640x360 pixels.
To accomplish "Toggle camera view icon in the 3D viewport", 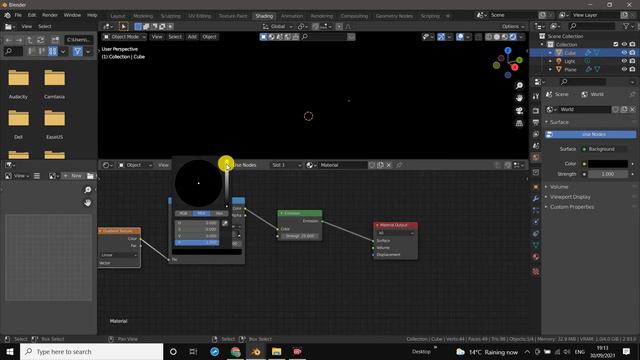I will pyautogui.click(x=519, y=111).
